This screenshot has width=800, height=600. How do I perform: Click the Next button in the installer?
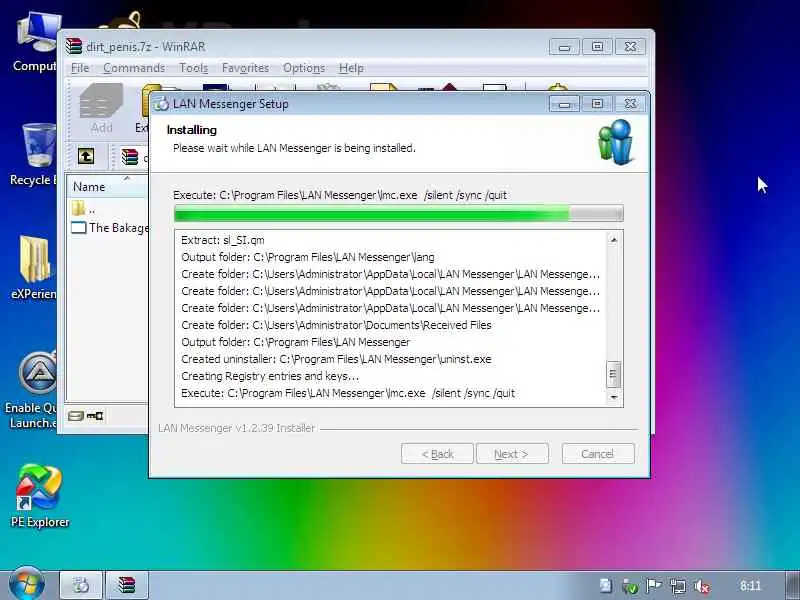pos(512,454)
